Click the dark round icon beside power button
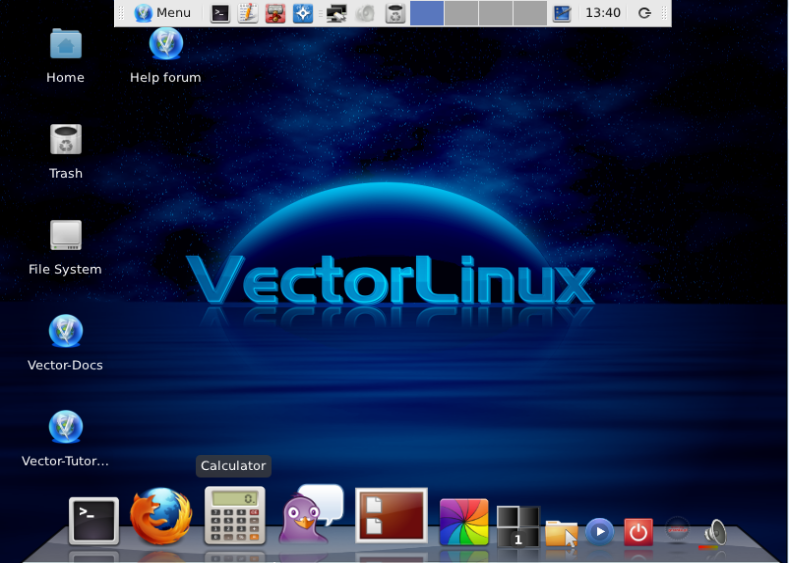This screenshot has width=789, height=563. [x=677, y=530]
